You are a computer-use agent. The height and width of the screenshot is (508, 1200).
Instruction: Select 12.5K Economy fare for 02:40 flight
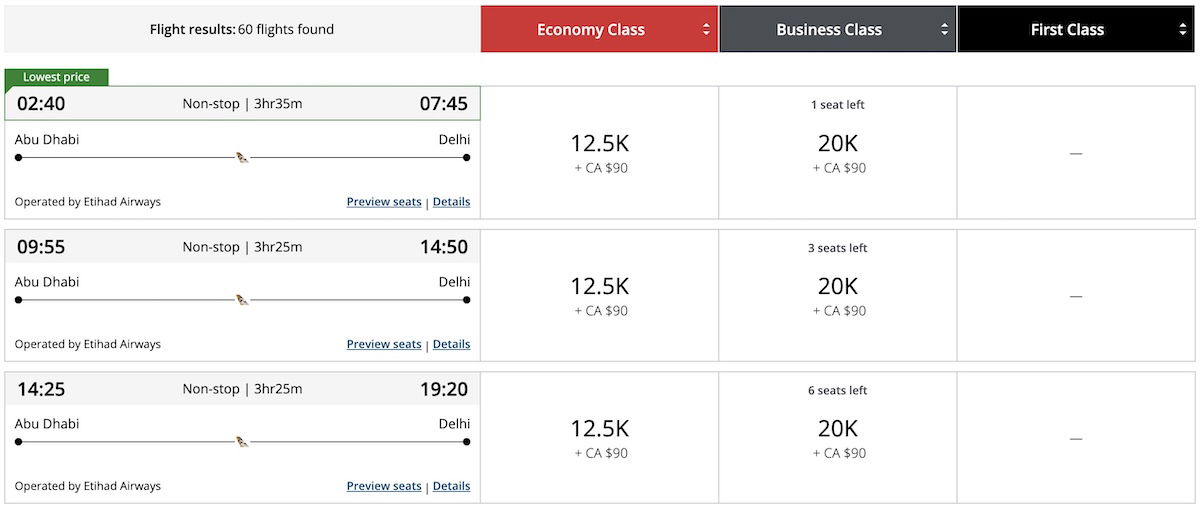coord(600,153)
